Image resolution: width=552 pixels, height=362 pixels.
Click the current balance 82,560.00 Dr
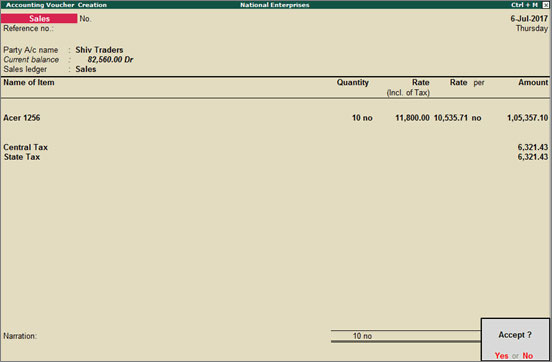(x=110, y=60)
